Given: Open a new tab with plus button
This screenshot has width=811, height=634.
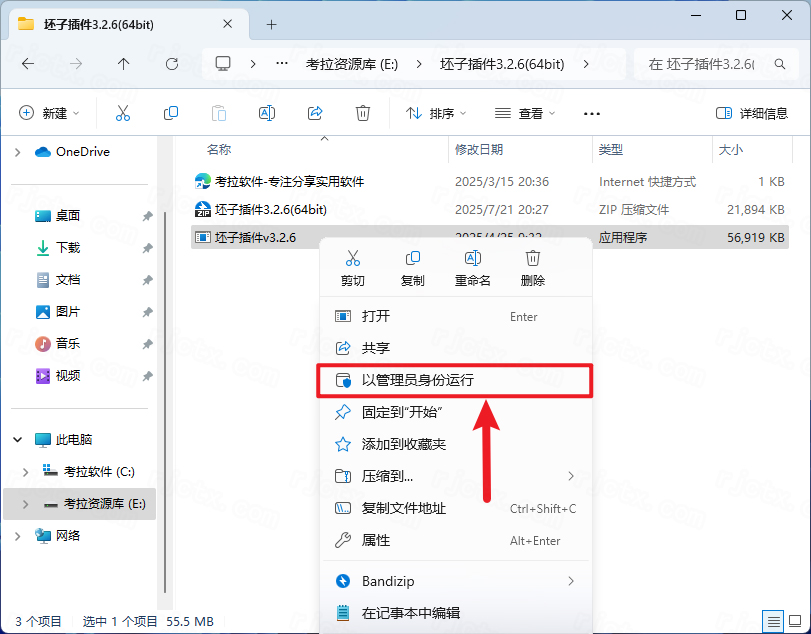Looking at the screenshot, I should tap(272, 24).
